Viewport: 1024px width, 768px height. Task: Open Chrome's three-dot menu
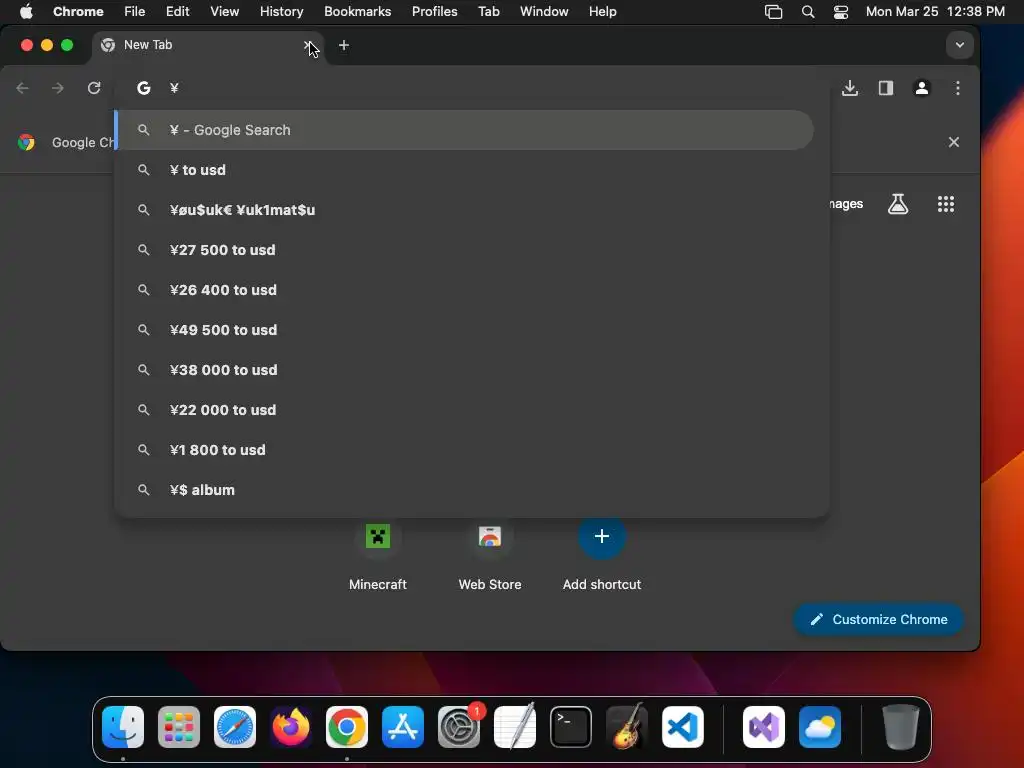pos(957,88)
